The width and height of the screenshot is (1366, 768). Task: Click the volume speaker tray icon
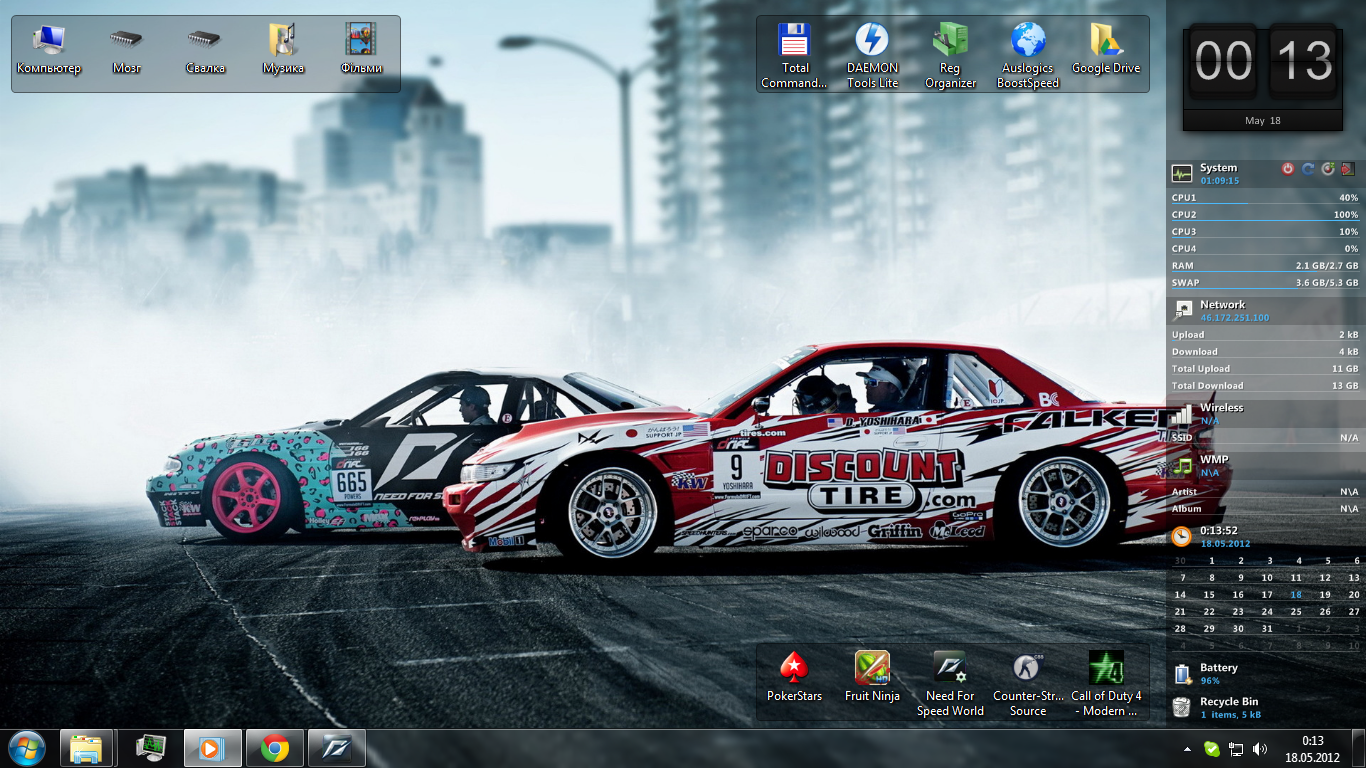pos(1260,749)
